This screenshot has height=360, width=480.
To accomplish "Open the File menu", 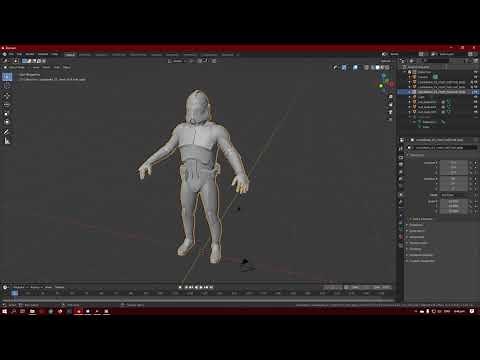I will pos(11,54).
